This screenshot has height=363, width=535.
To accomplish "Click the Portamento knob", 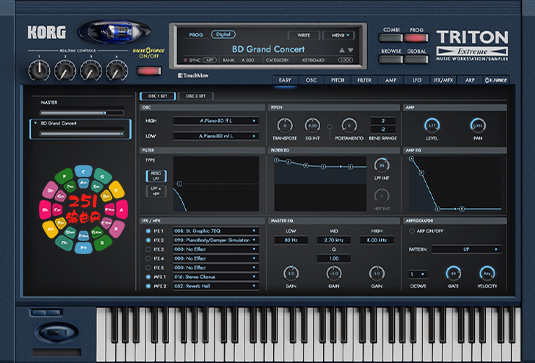I will point(349,126).
